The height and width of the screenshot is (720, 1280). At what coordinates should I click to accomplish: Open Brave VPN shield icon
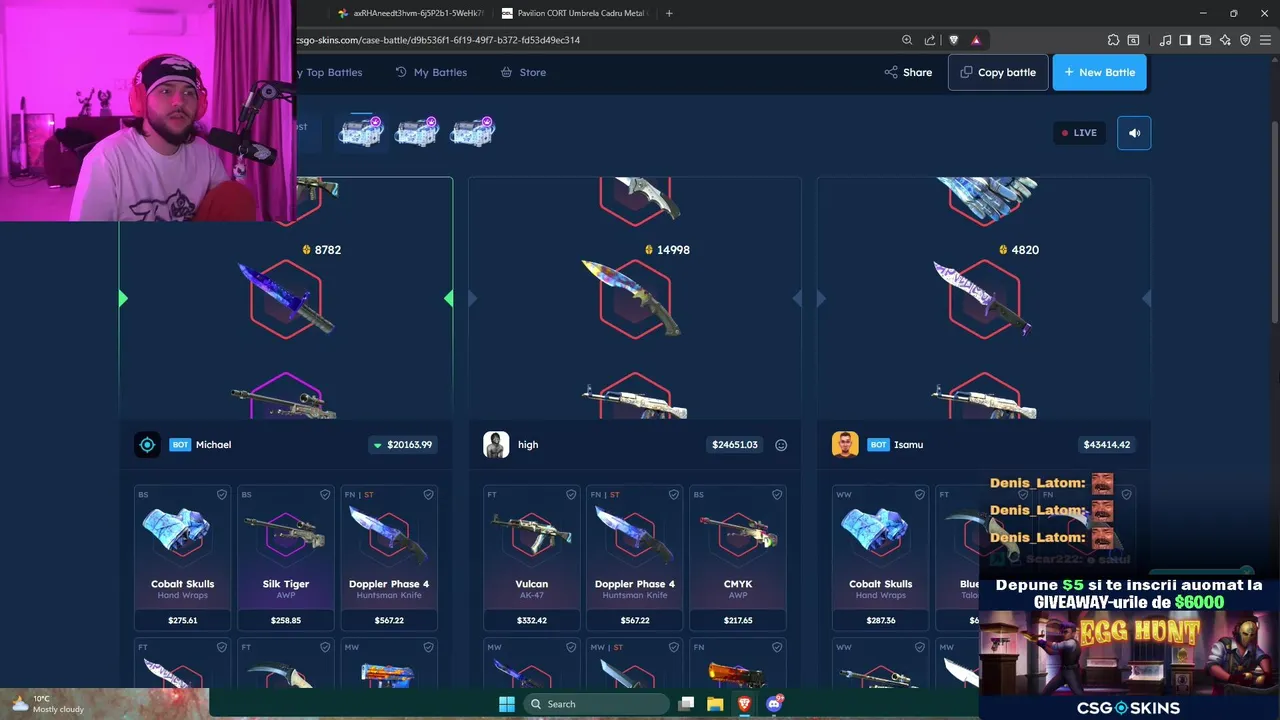coord(1245,40)
